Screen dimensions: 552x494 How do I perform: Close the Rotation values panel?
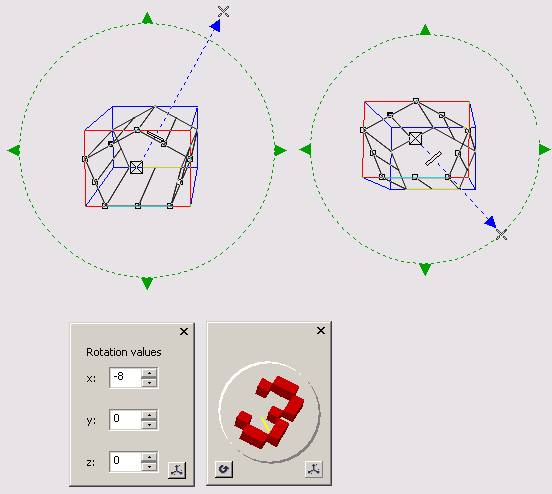point(184,332)
